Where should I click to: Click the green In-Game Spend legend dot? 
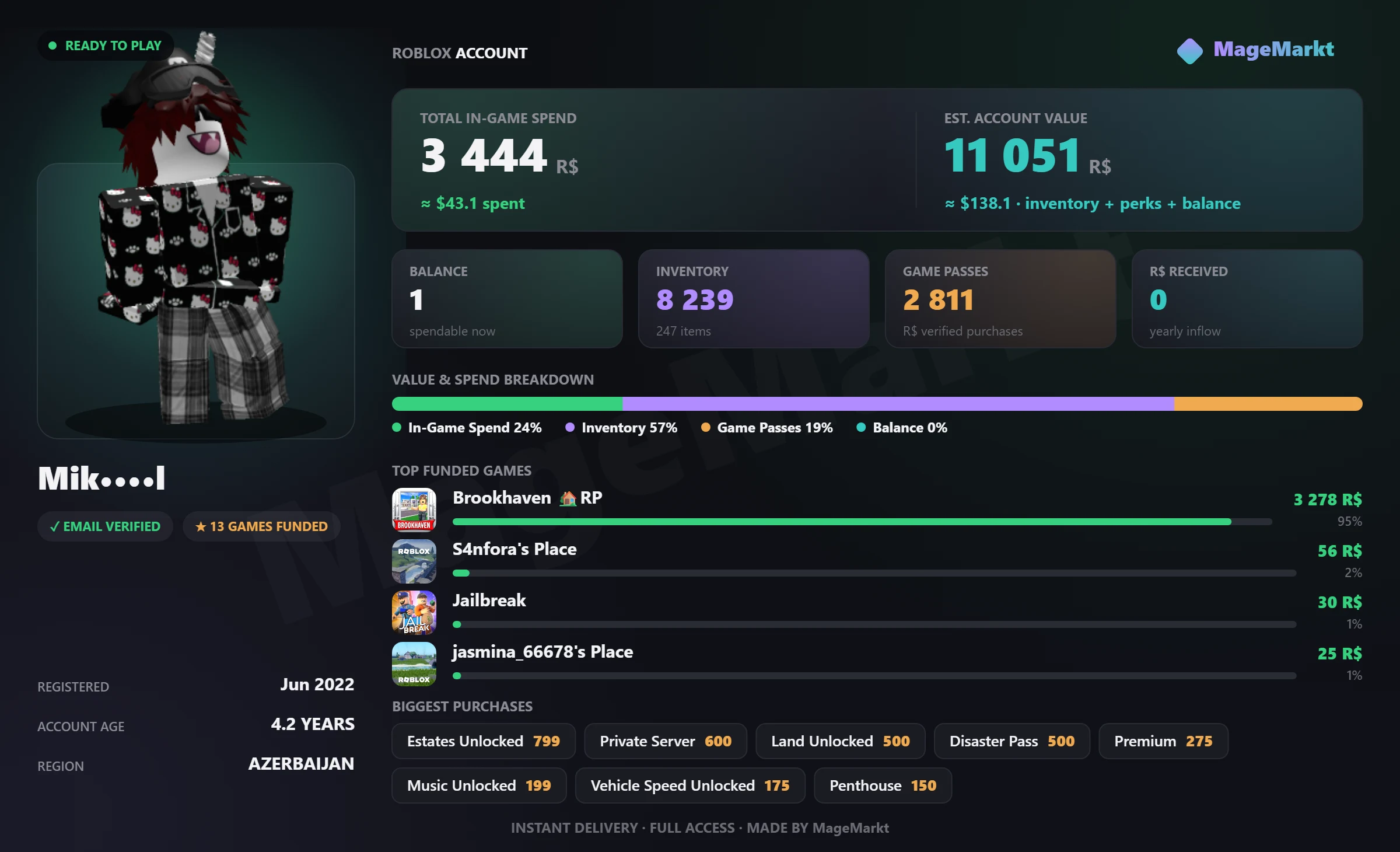[397, 427]
